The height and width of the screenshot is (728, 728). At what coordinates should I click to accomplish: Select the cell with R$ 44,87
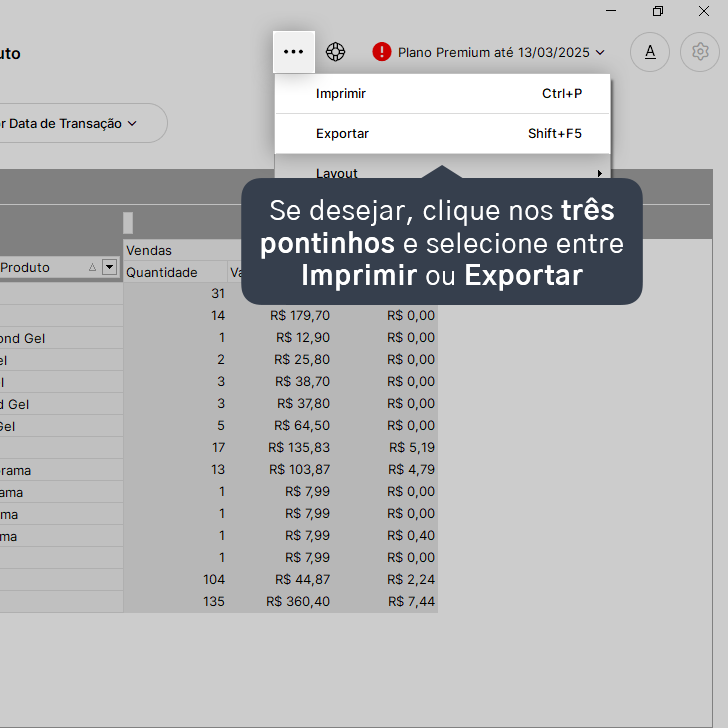[x=302, y=579]
